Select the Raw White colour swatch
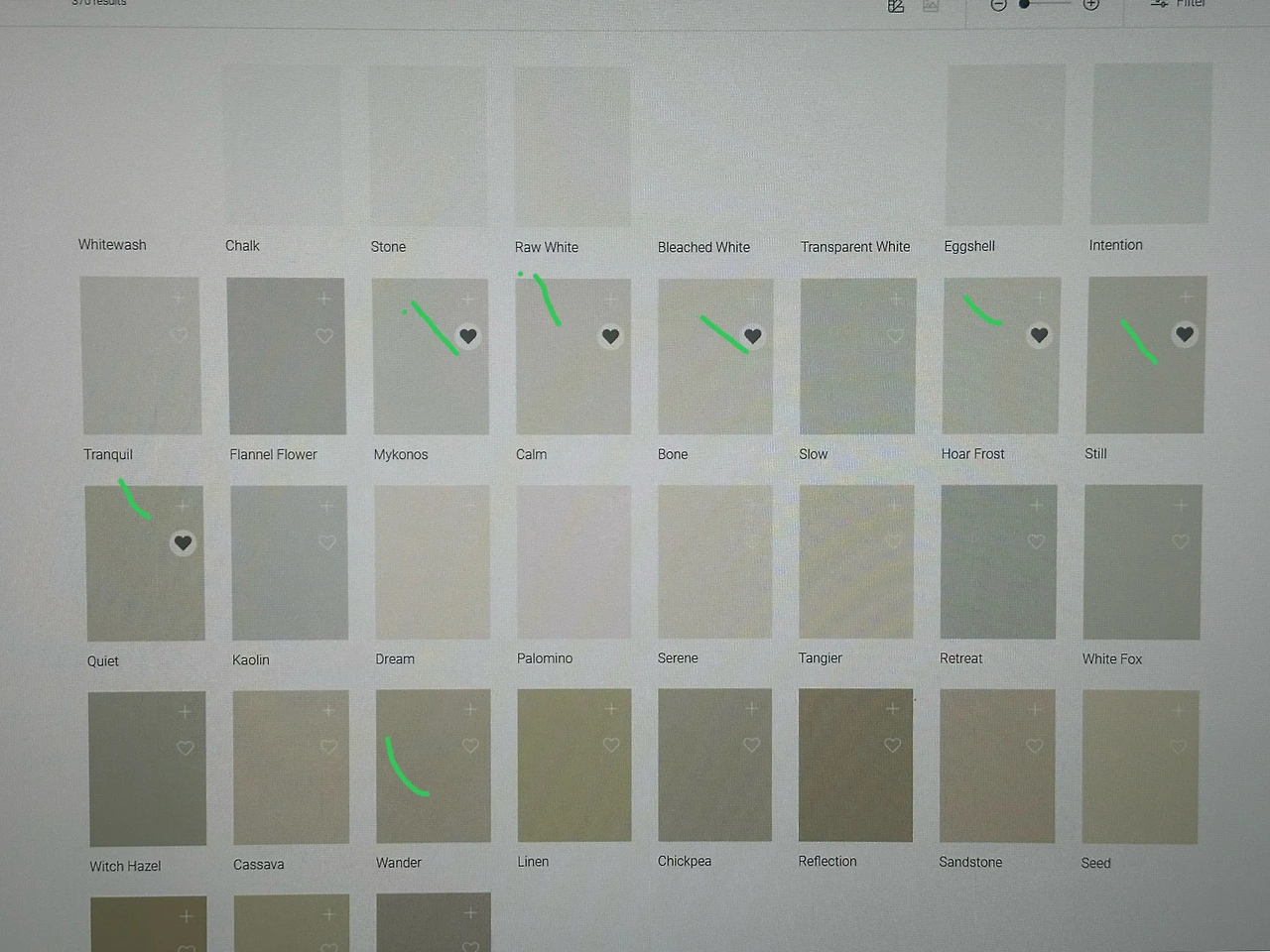This screenshot has width=1270, height=952. point(572,147)
